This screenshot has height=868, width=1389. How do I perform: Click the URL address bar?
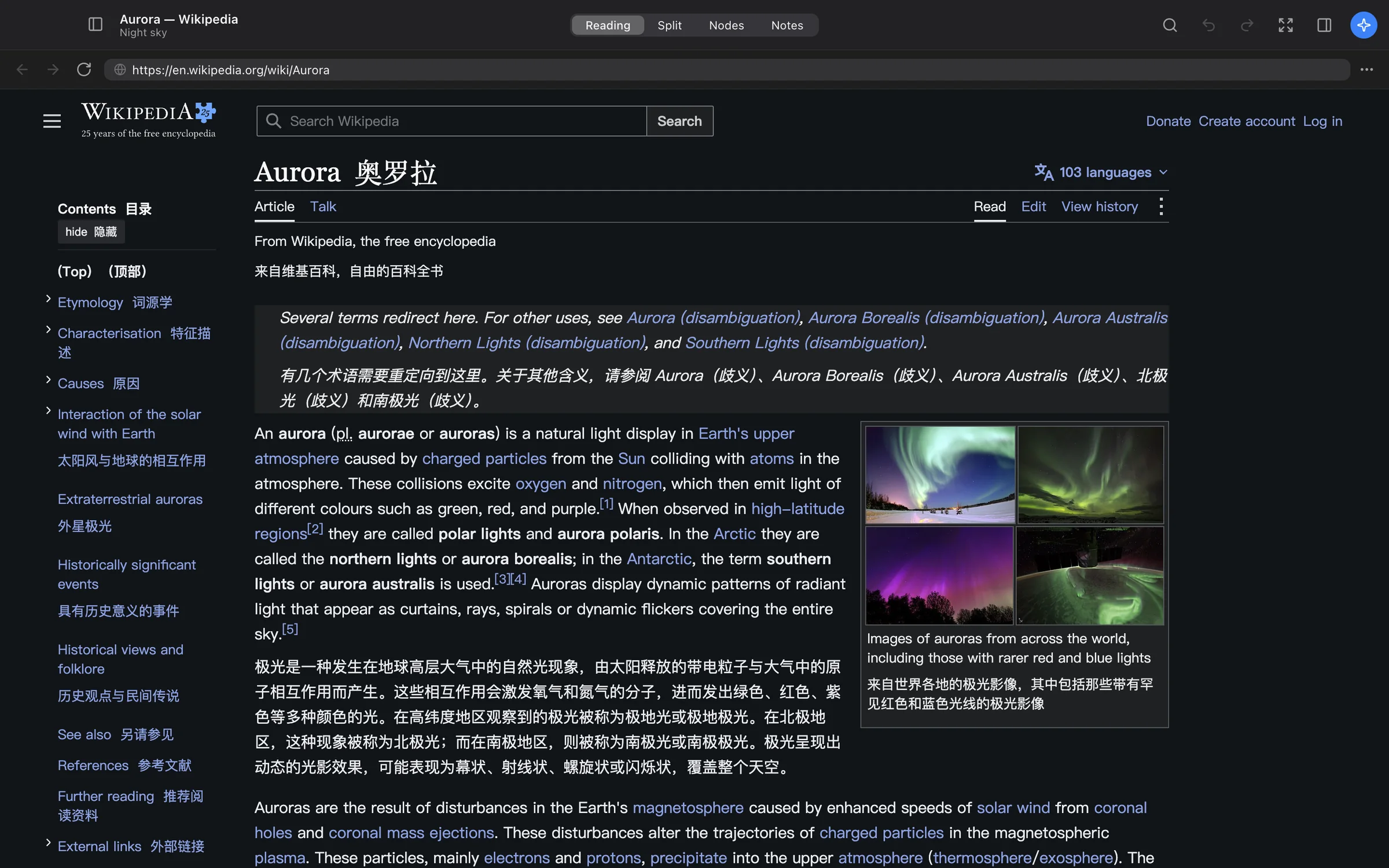point(726,69)
